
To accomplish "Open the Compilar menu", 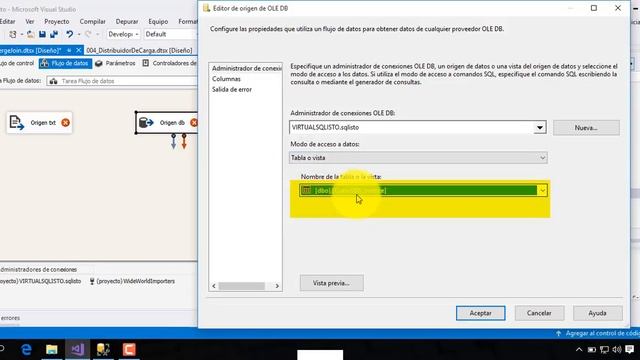I will coord(92,21).
